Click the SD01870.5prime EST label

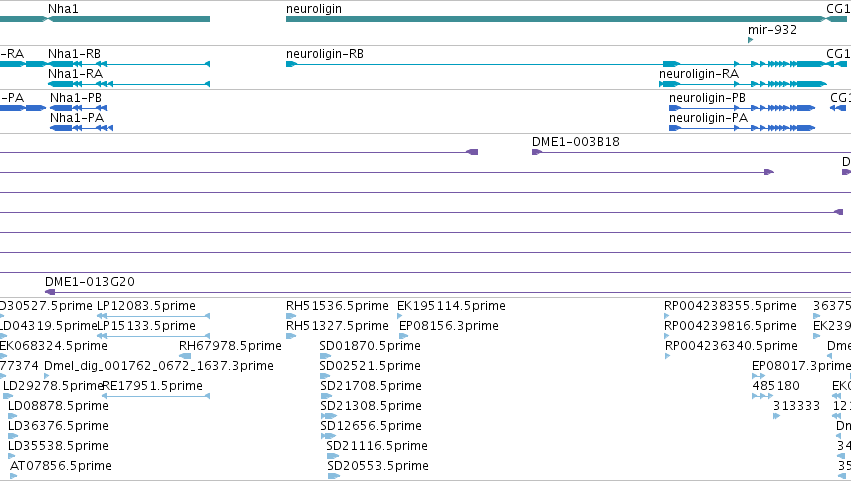tap(370, 346)
